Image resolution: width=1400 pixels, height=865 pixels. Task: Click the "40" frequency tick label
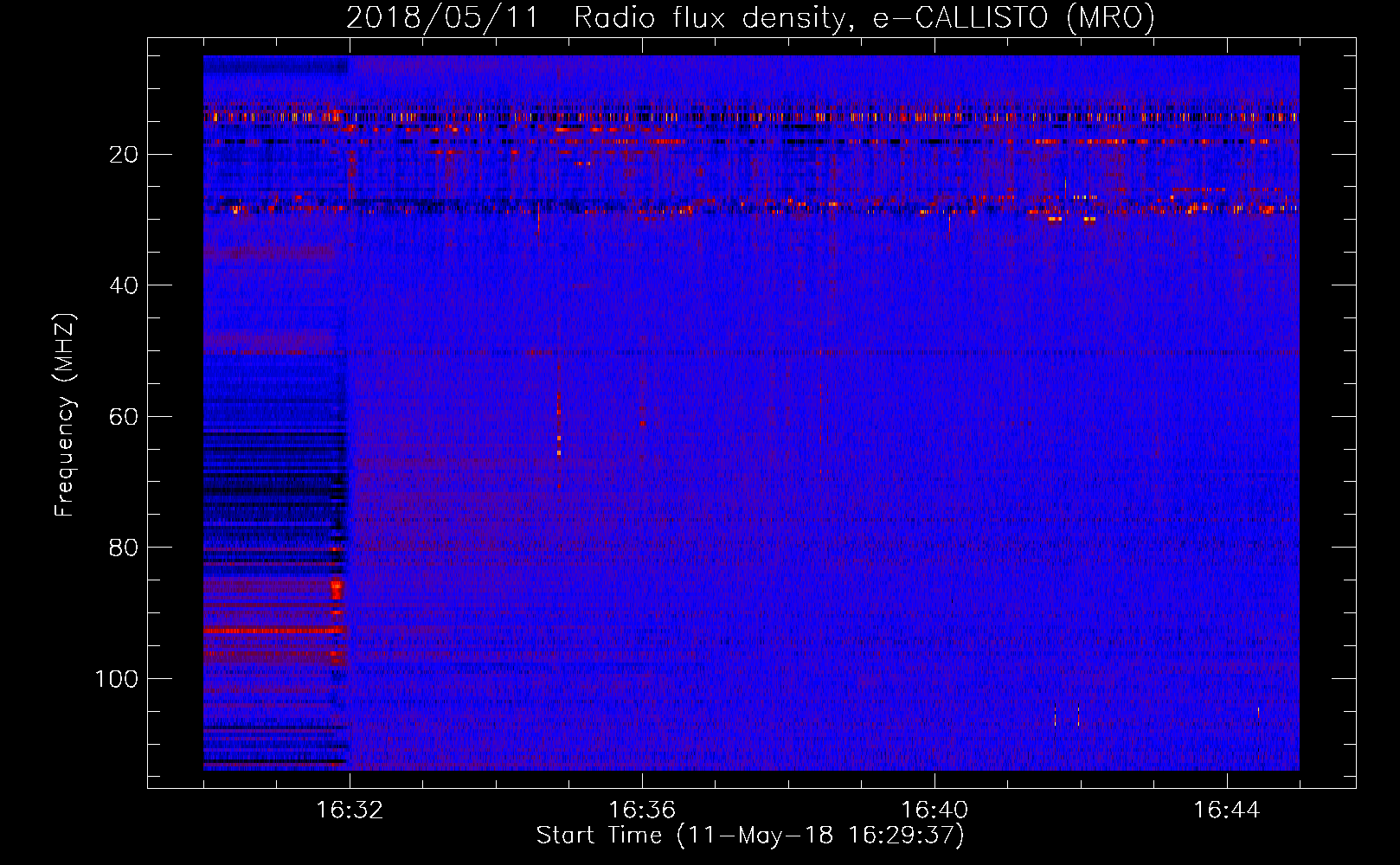124,285
